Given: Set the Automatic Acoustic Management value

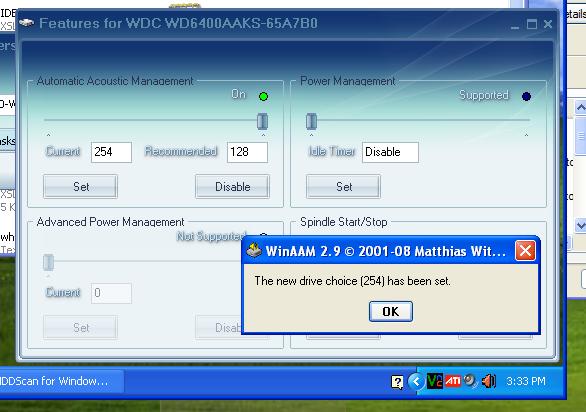Looking at the screenshot, I should tap(80, 186).
